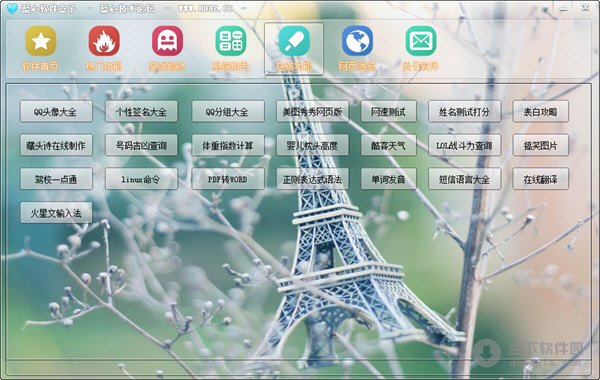Viewport: 600px width, 380px height.
Task: Open 个性签名大全
Action: 141,112
